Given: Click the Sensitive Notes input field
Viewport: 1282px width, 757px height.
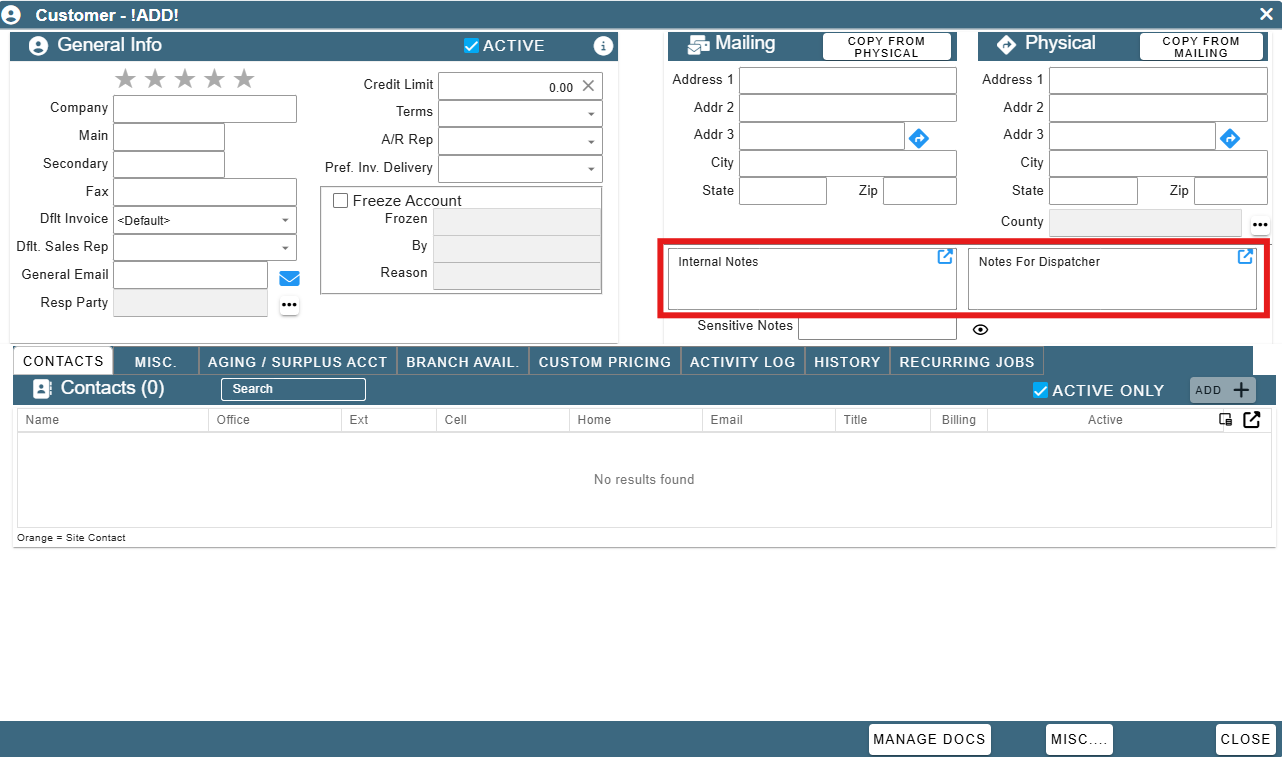Looking at the screenshot, I should (x=877, y=327).
